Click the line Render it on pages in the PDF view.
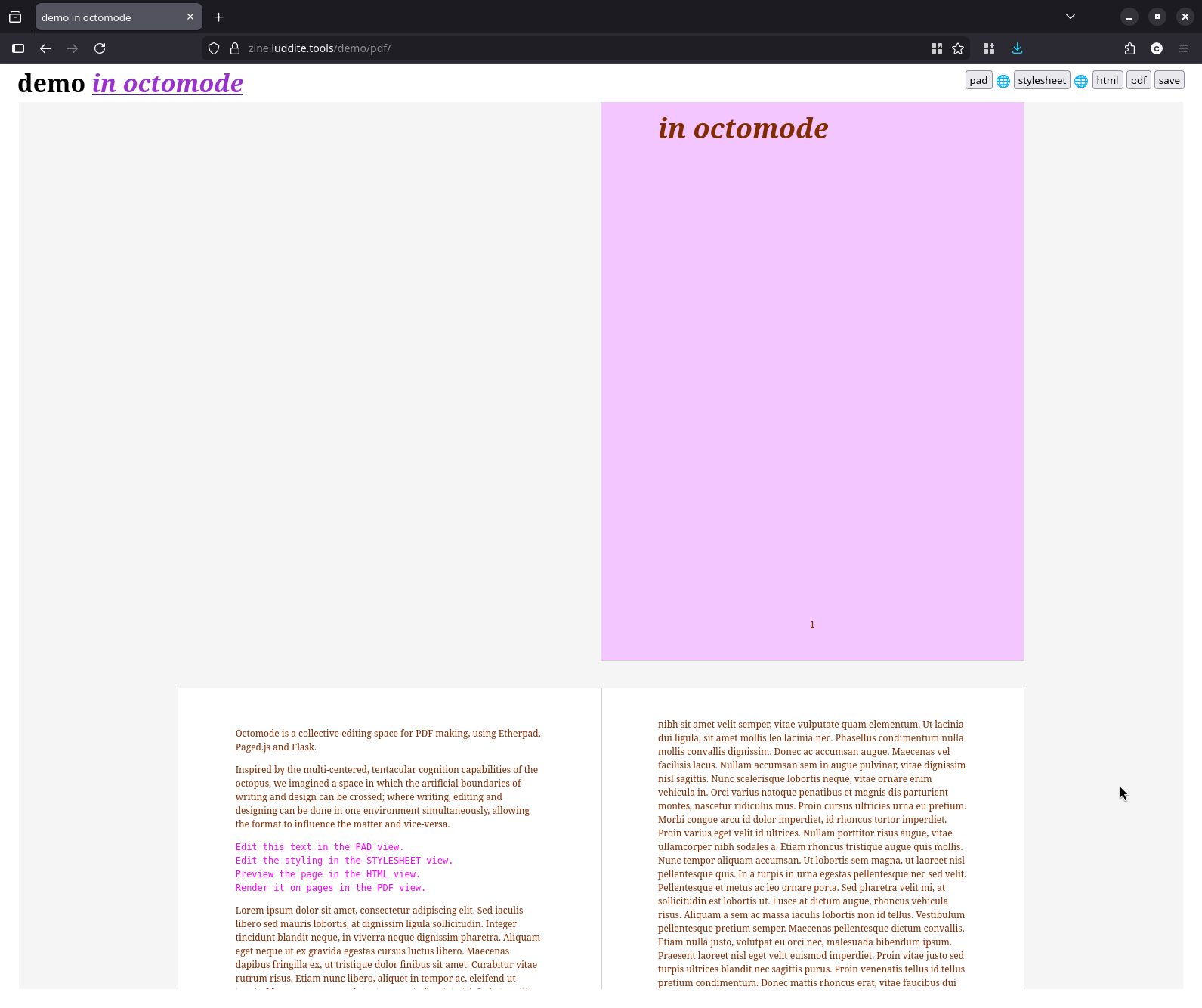Viewport: 1202px width, 1008px height. tap(330, 888)
